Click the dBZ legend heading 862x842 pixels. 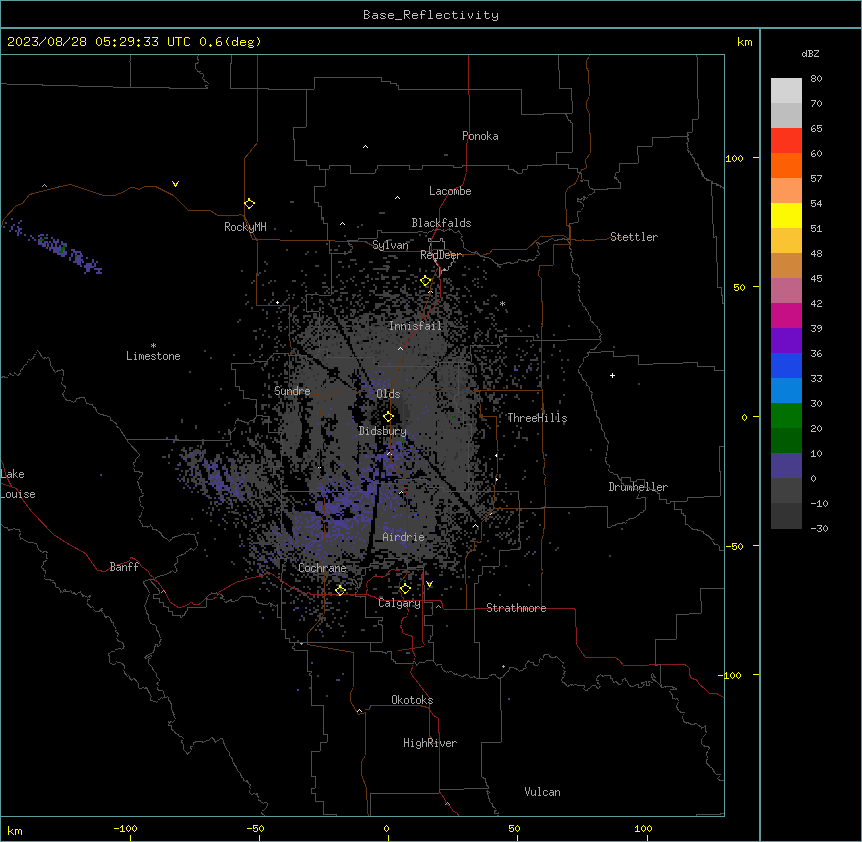(810, 54)
